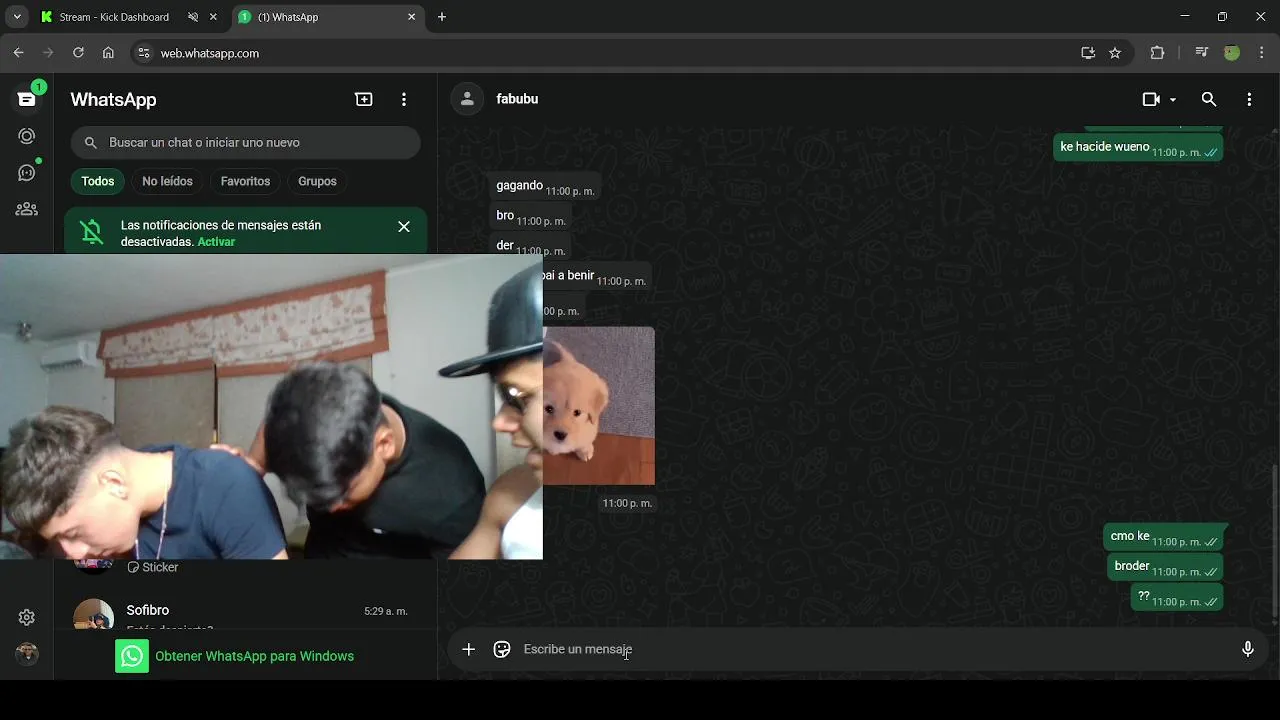Open the media controls icon
1280x720 pixels.
[1202, 53]
